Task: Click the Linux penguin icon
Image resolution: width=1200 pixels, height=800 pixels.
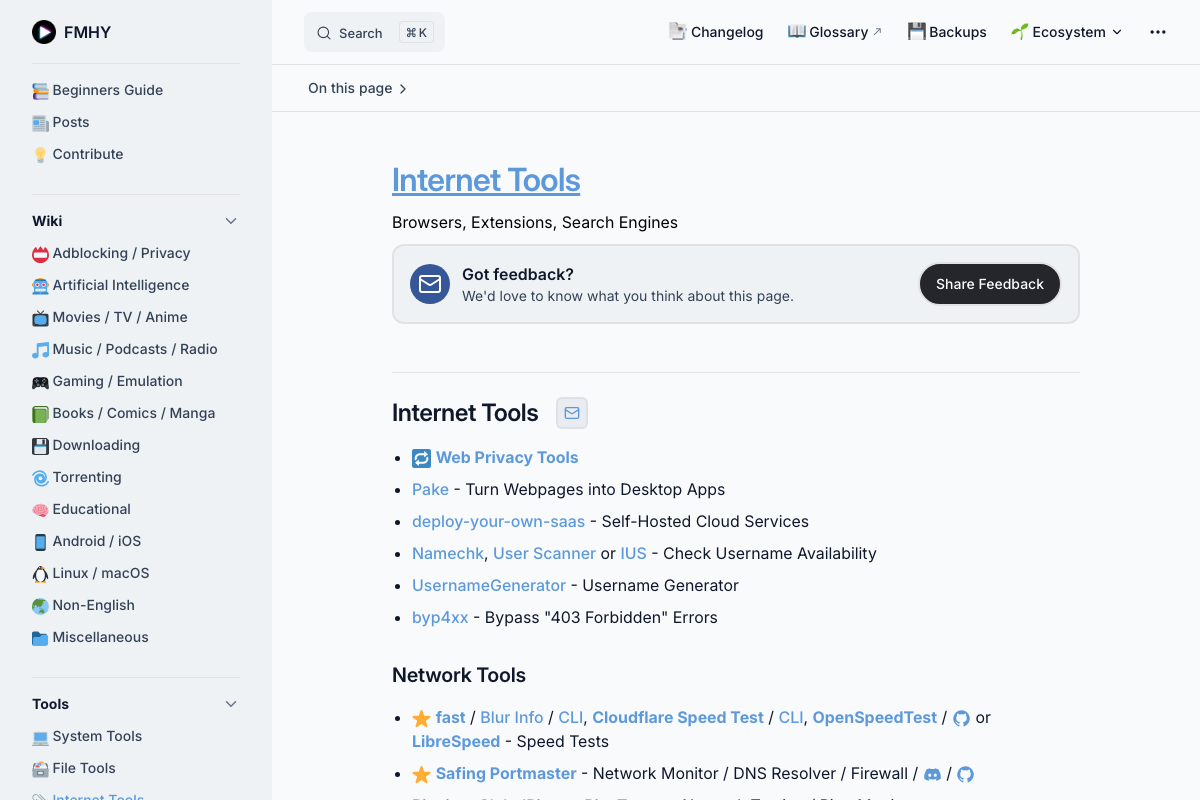Action: coord(40,574)
